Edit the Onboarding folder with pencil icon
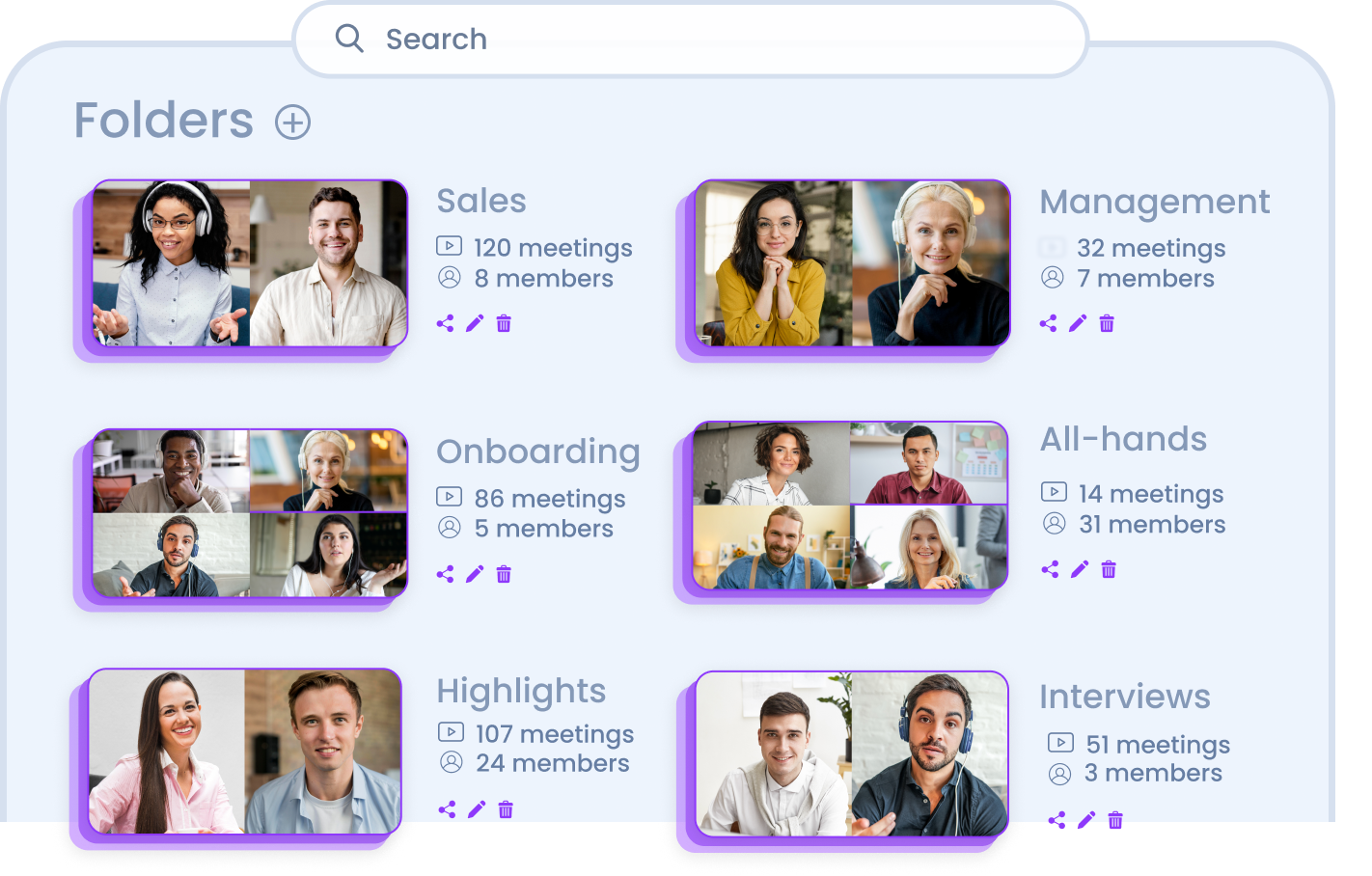Image resolution: width=1372 pixels, height=876 pixels. [x=475, y=574]
